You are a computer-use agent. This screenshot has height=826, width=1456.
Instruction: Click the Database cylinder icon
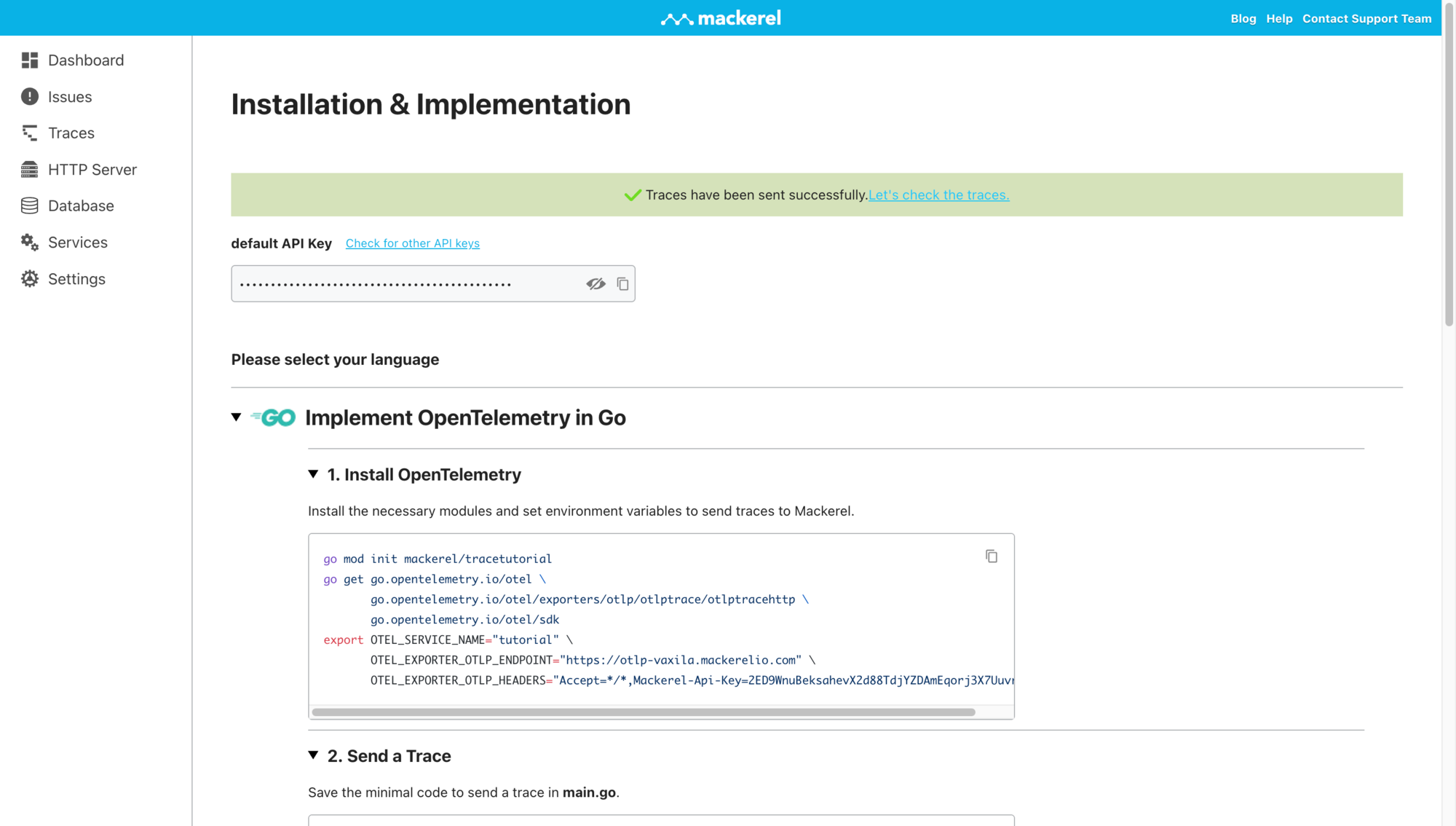(29, 206)
